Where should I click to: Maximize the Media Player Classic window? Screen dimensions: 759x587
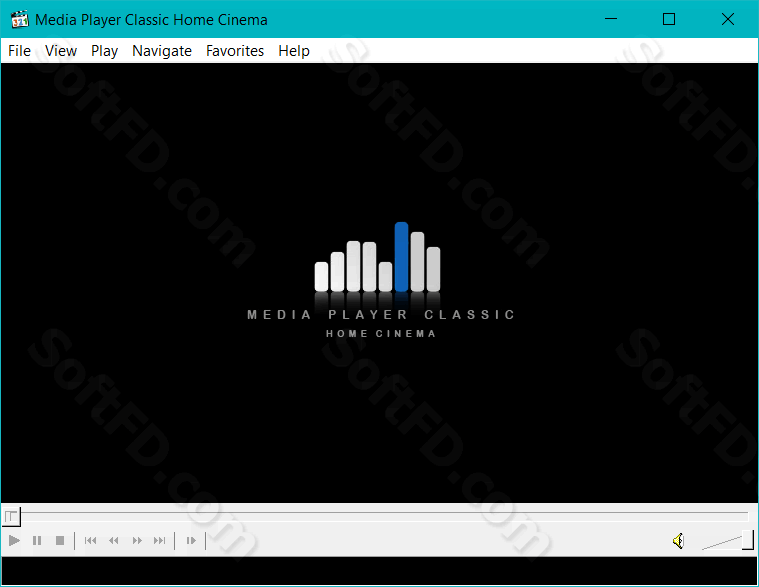point(669,19)
